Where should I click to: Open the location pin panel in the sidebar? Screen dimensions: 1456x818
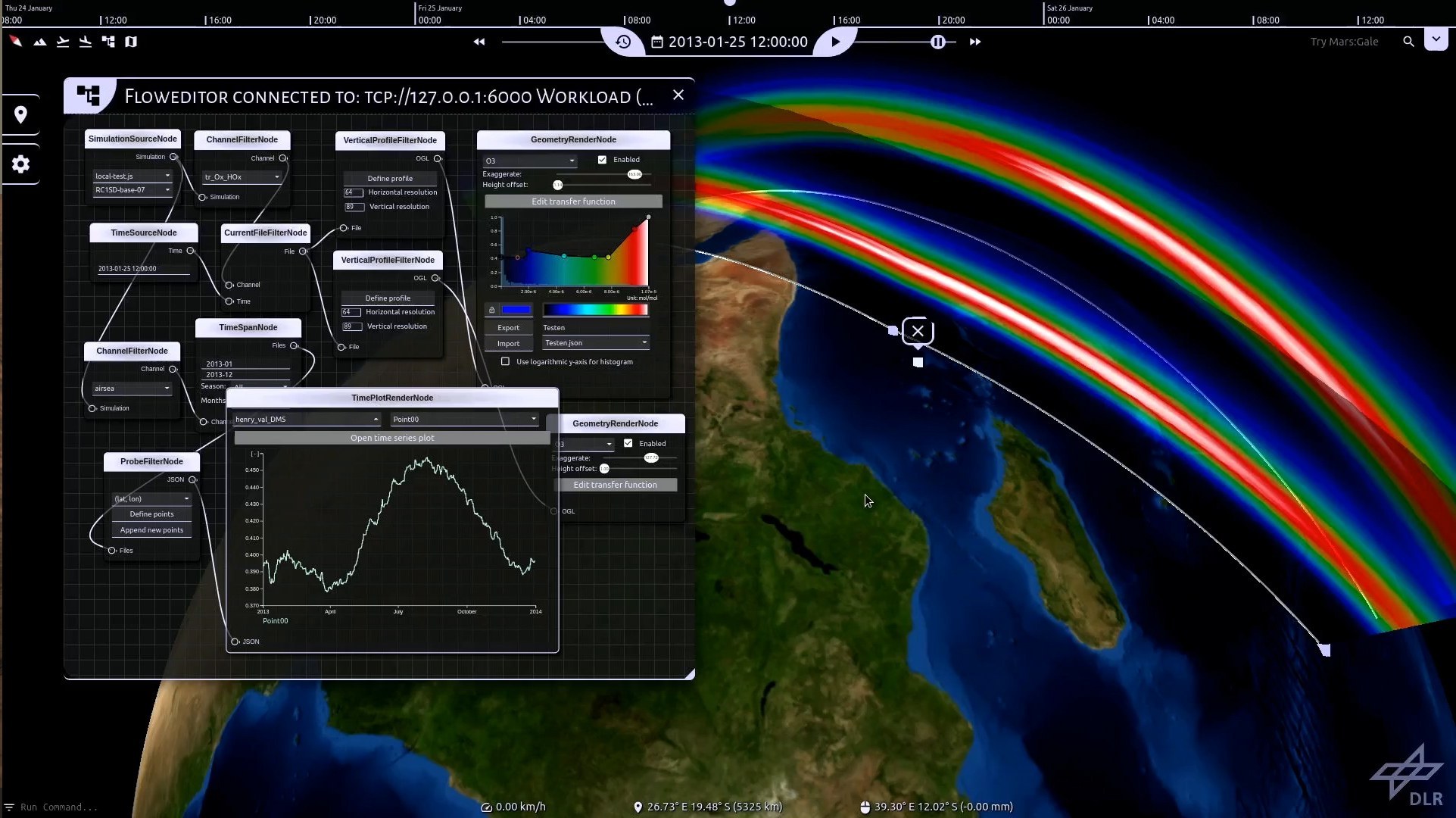20,114
